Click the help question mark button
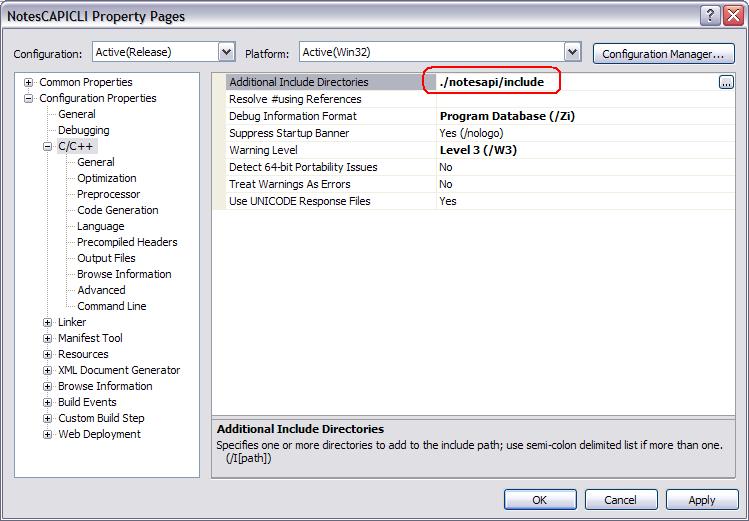This screenshot has width=749, height=521. pyautogui.click(x=710, y=16)
